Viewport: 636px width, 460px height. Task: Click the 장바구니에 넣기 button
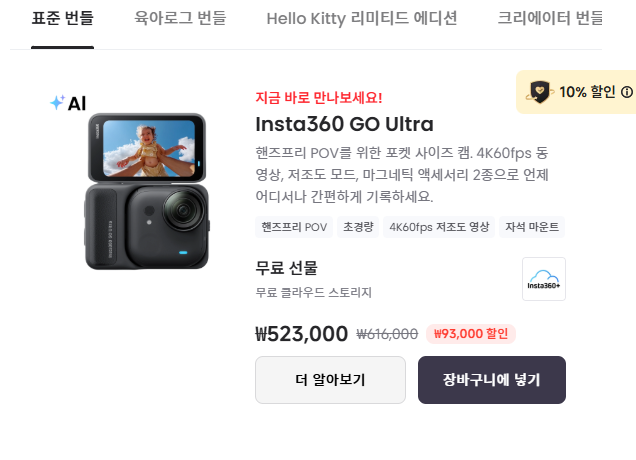pyautogui.click(x=492, y=380)
